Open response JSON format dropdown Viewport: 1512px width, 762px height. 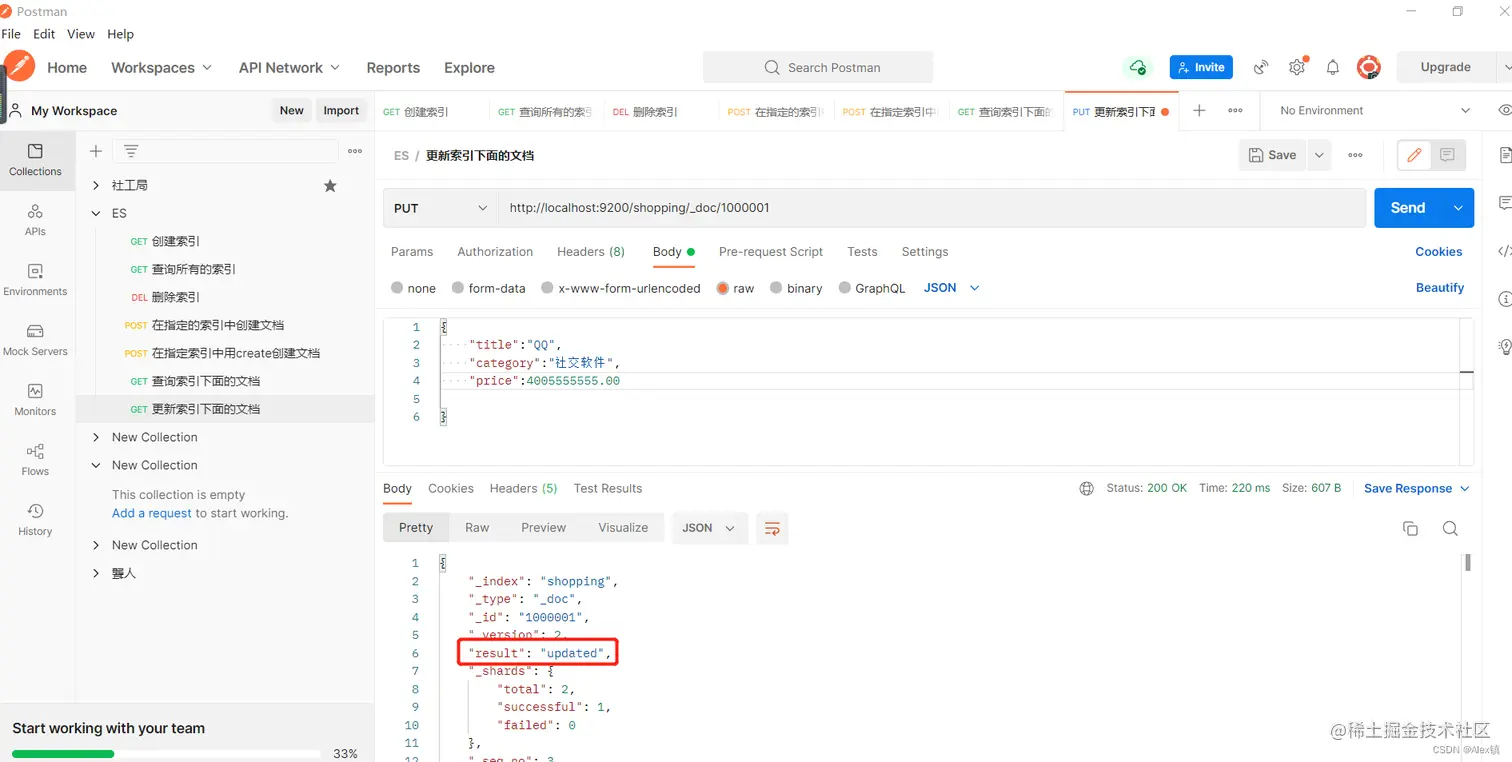pos(709,528)
